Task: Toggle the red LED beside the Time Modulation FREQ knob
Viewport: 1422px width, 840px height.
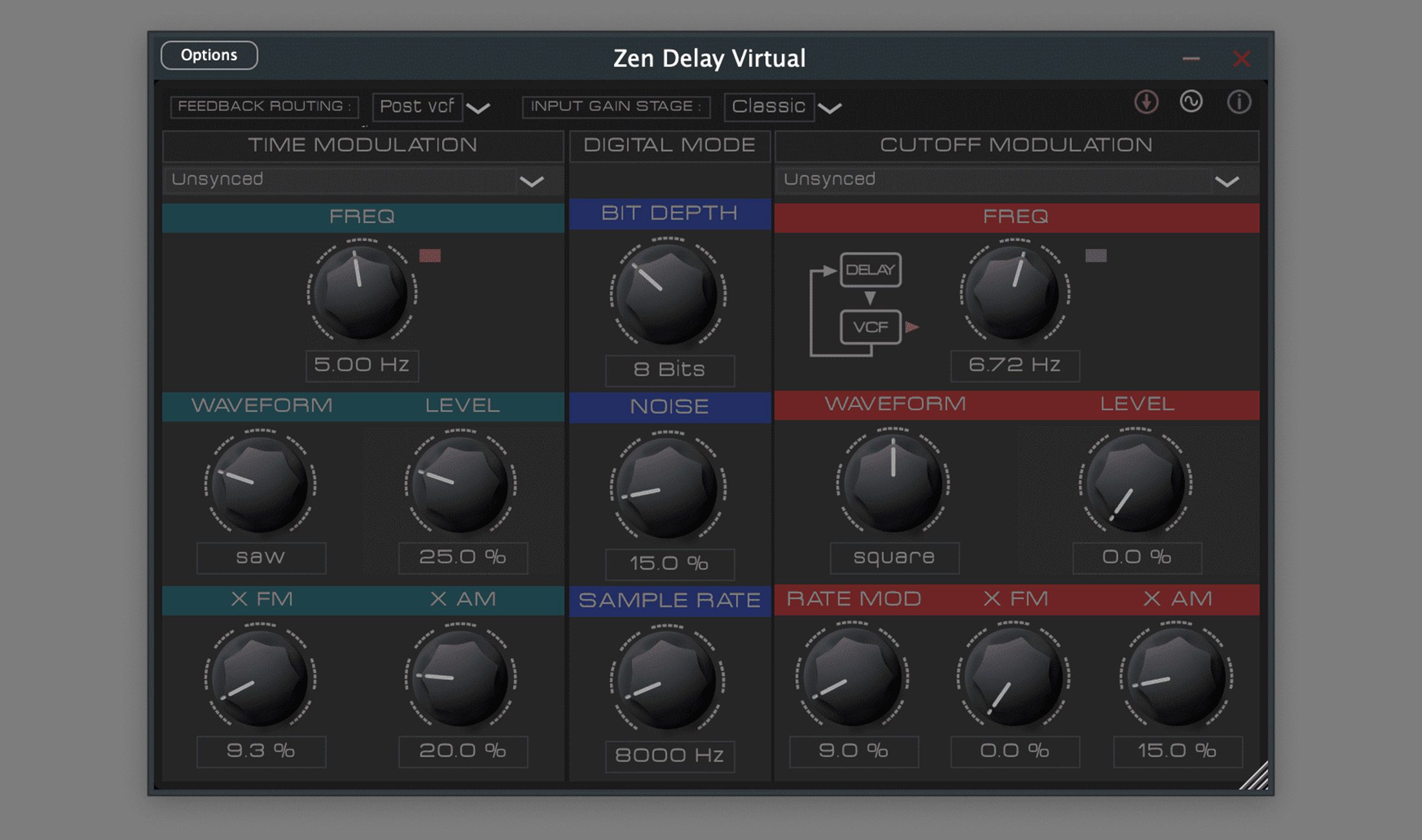Action: coord(429,256)
